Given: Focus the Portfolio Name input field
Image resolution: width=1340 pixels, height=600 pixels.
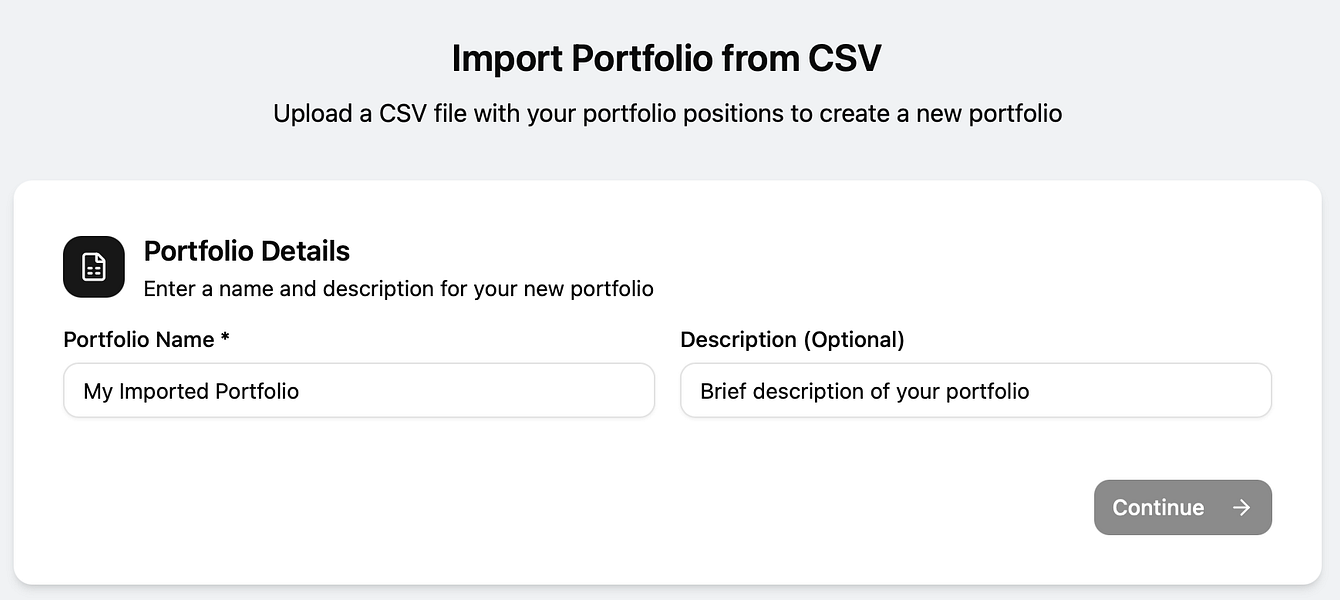Looking at the screenshot, I should (358, 391).
